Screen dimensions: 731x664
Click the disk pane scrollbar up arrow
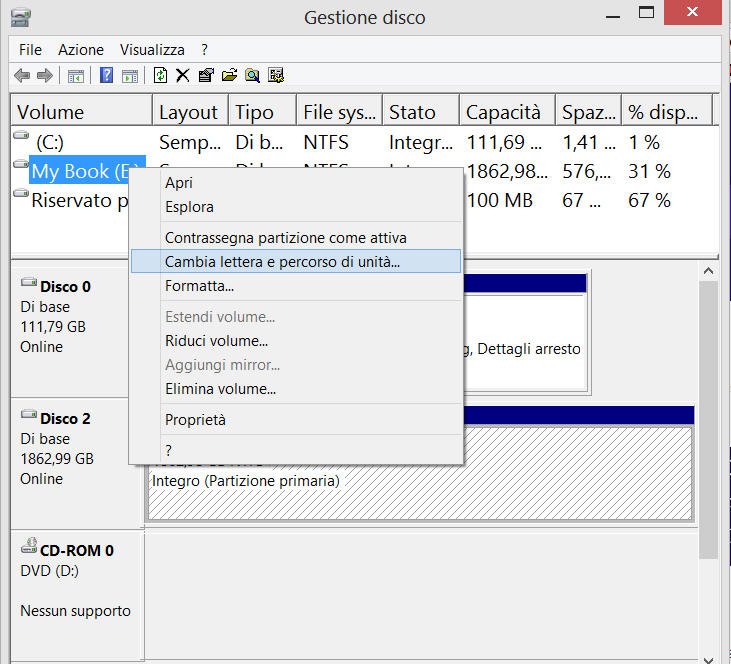click(709, 271)
